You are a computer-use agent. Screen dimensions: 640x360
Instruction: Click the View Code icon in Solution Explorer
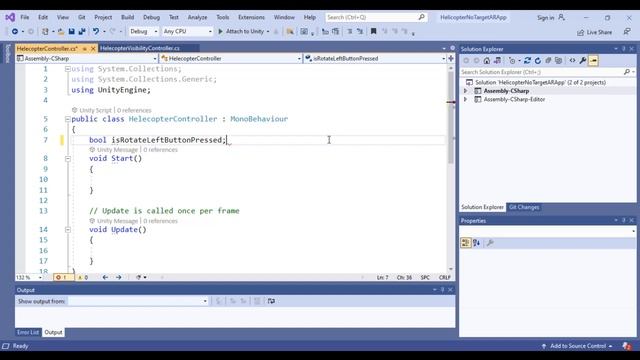pyautogui.click(x=572, y=60)
